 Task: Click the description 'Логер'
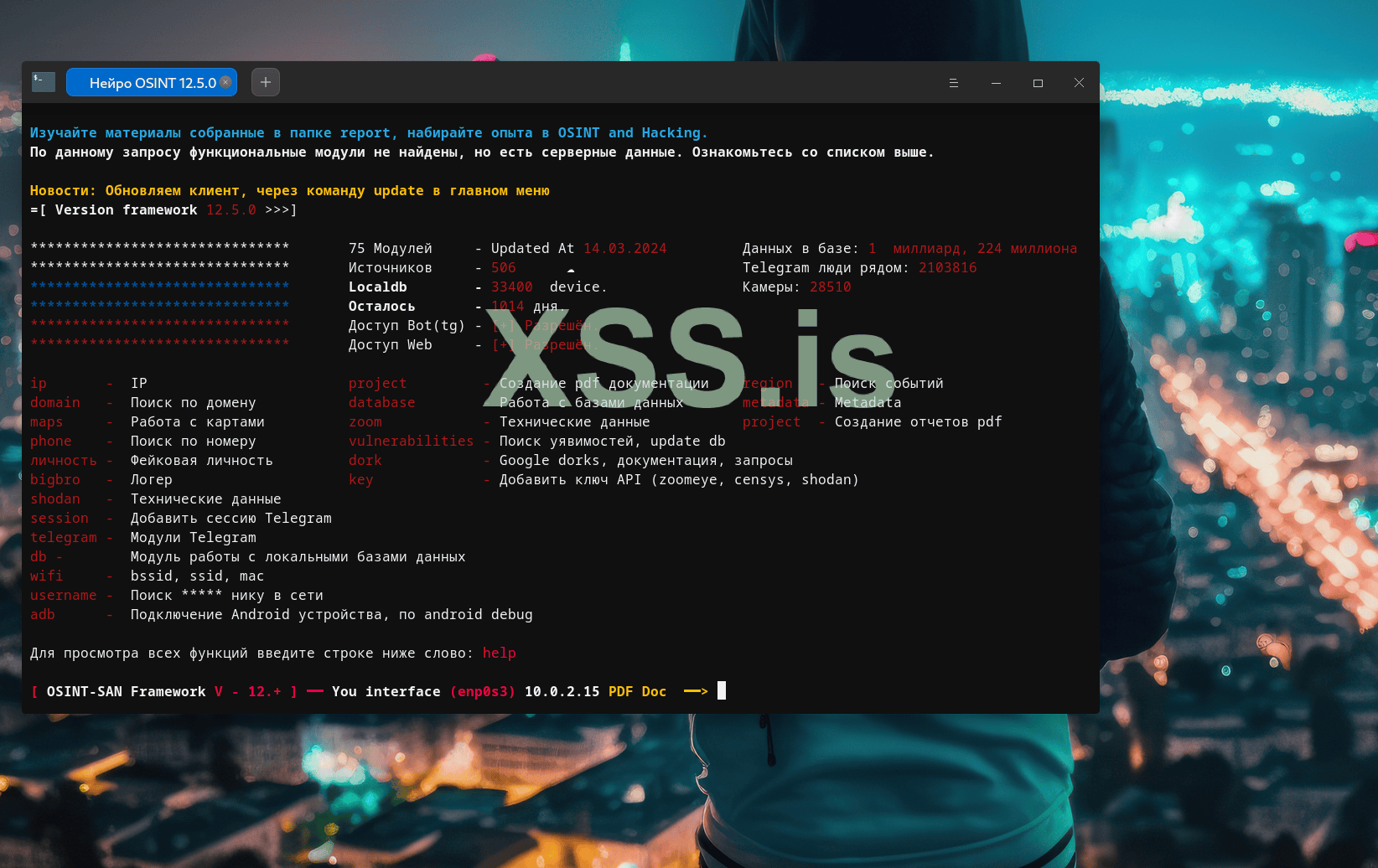(152, 479)
